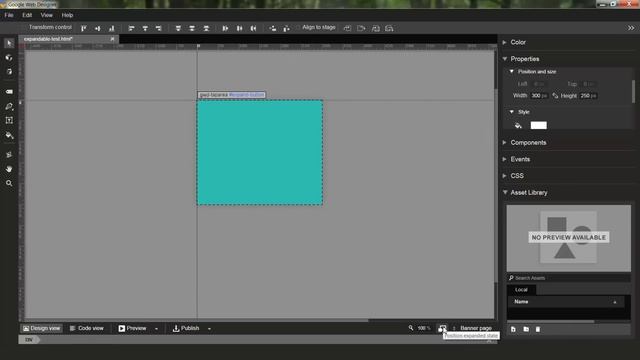This screenshot has width=640, height=360.
Task: Toggle the Align to stage checkbox
Action: tap(298, 27)
